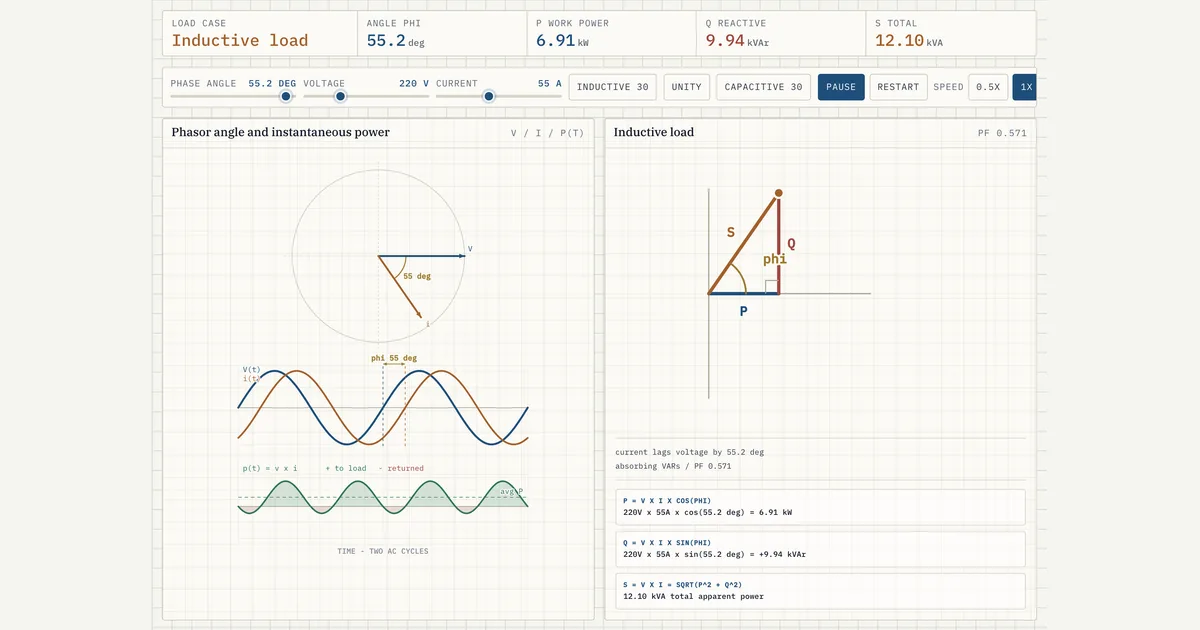Select the Unity preset button
1200x630 pixels.
[686, 87]
